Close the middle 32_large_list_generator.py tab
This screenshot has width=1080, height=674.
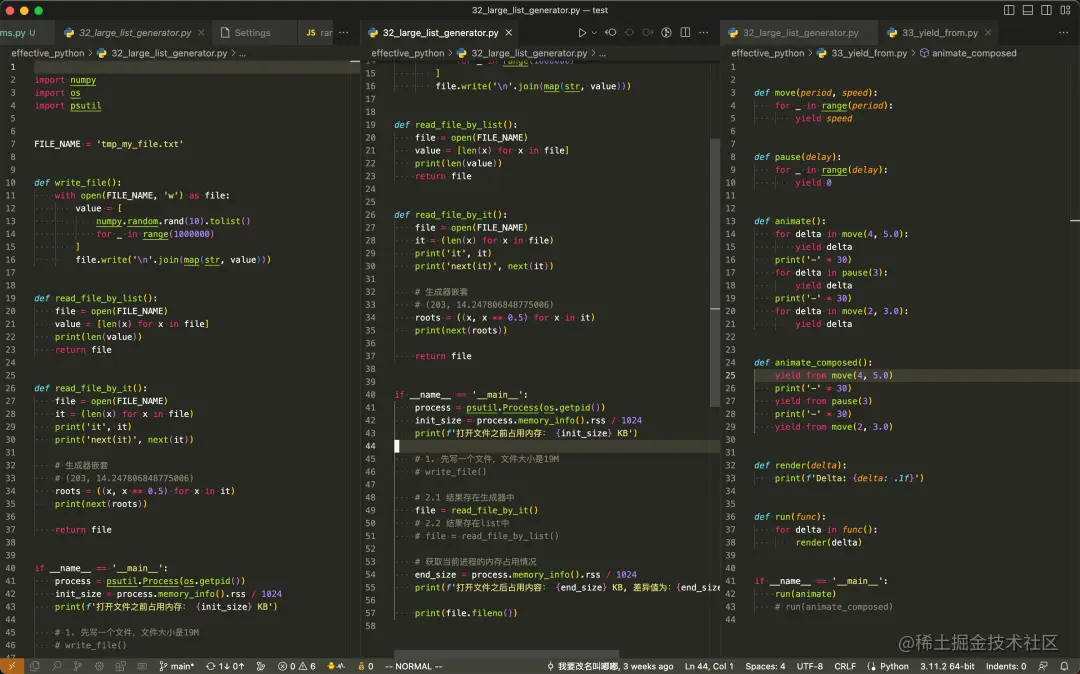pos(508,32)
